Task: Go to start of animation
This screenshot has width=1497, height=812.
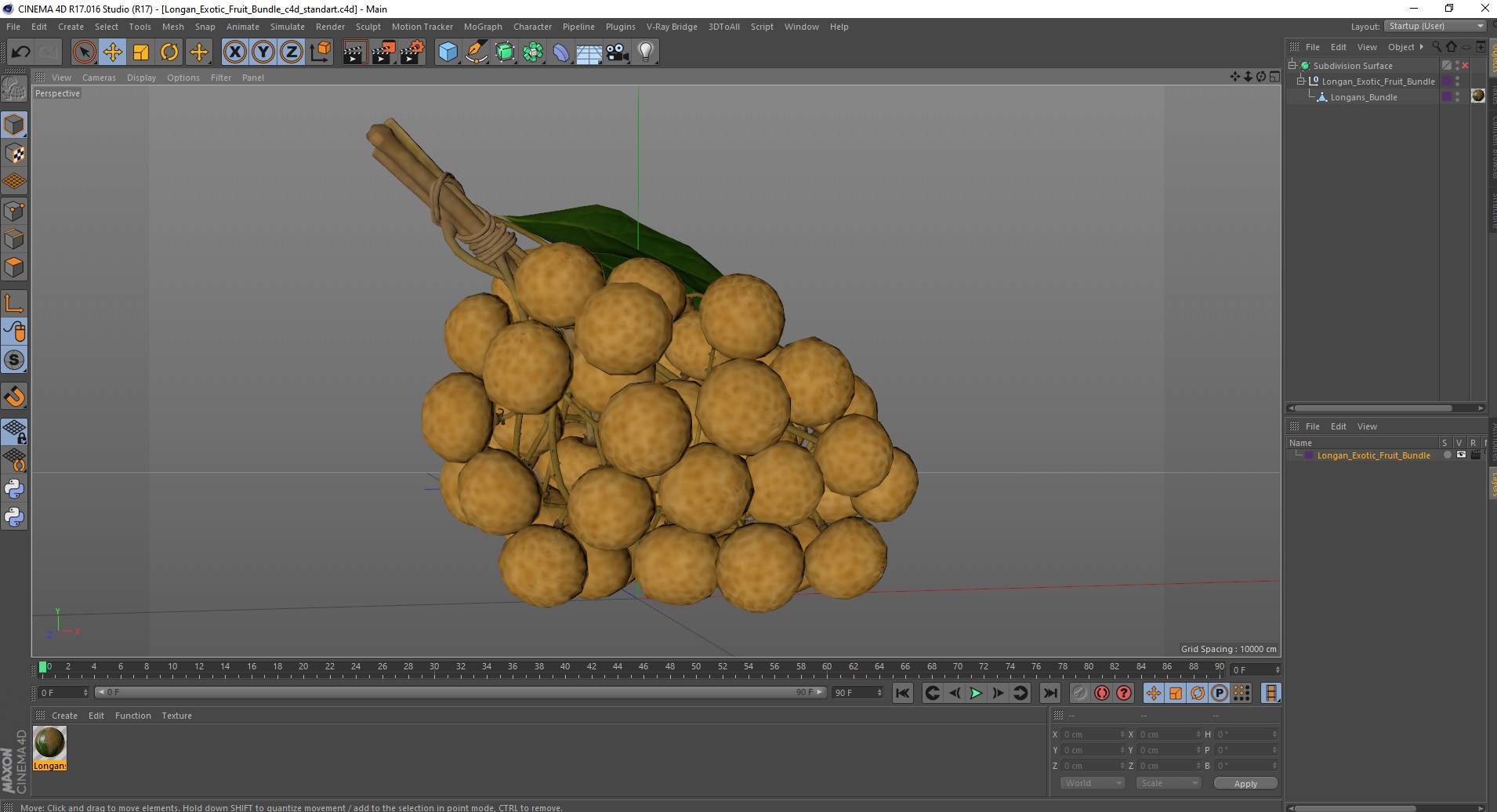Action: click(x=903, y=693)
